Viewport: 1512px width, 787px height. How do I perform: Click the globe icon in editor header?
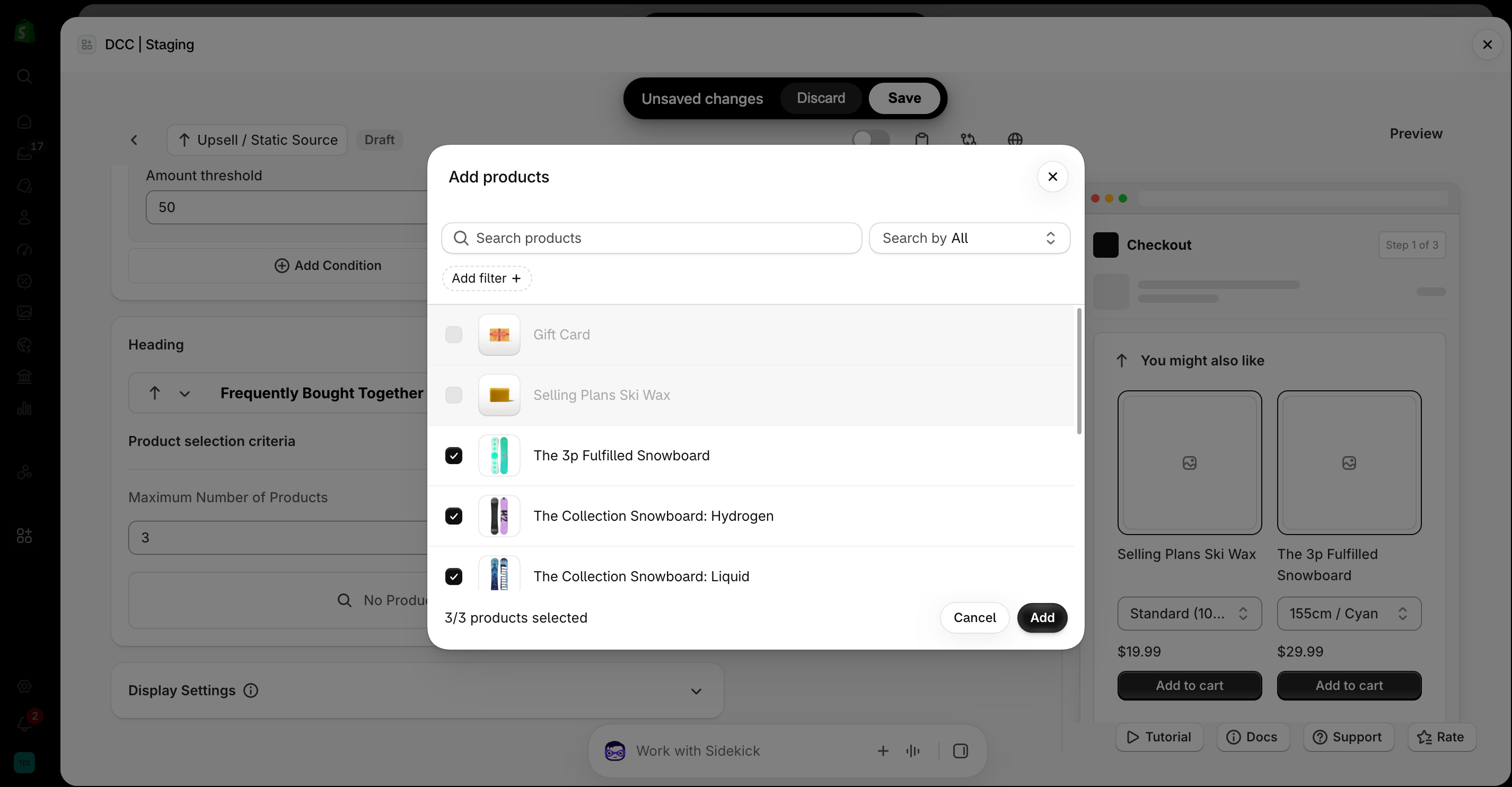click(x=1015, y=140)
